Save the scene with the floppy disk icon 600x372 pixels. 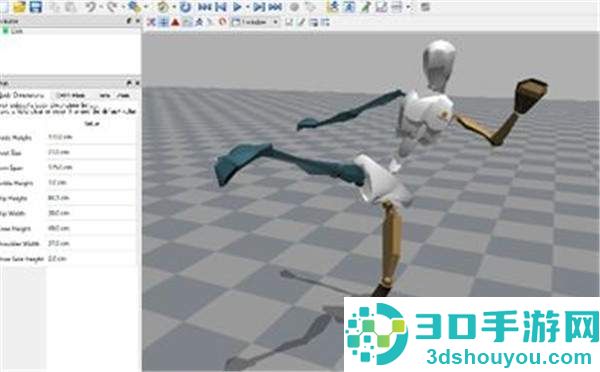point(36,7)
